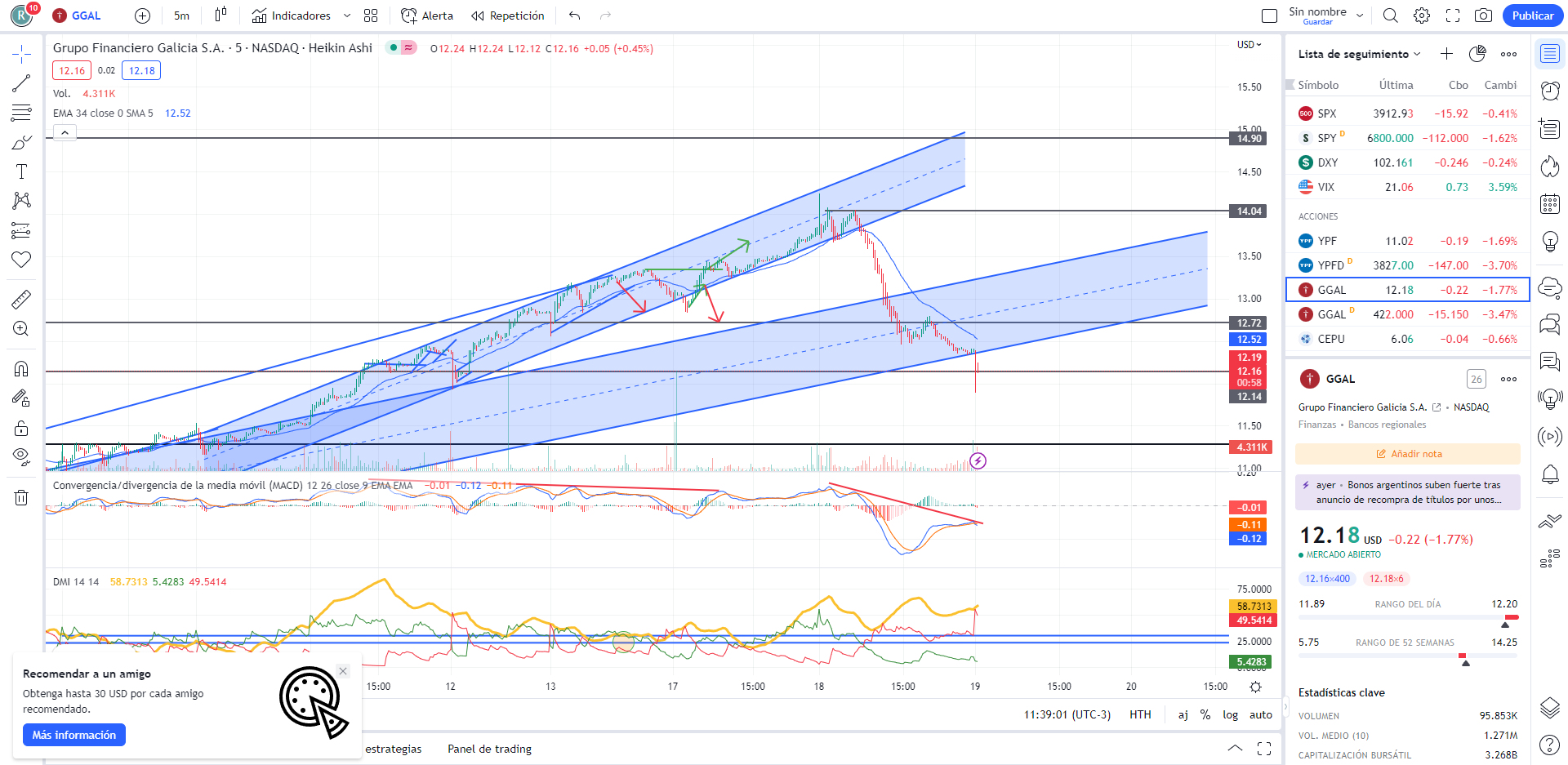
Task: Collapse bottom panel with chevron
Action: pos(1235,749)
